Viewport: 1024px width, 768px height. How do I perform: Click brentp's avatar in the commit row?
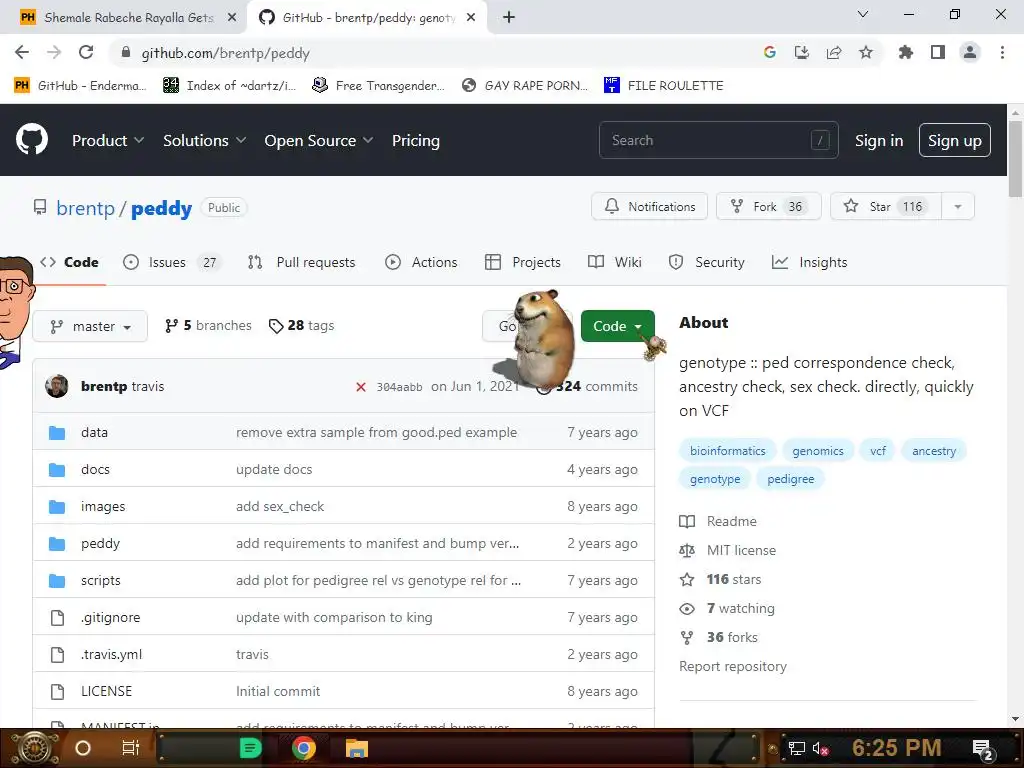click(57, 386)
